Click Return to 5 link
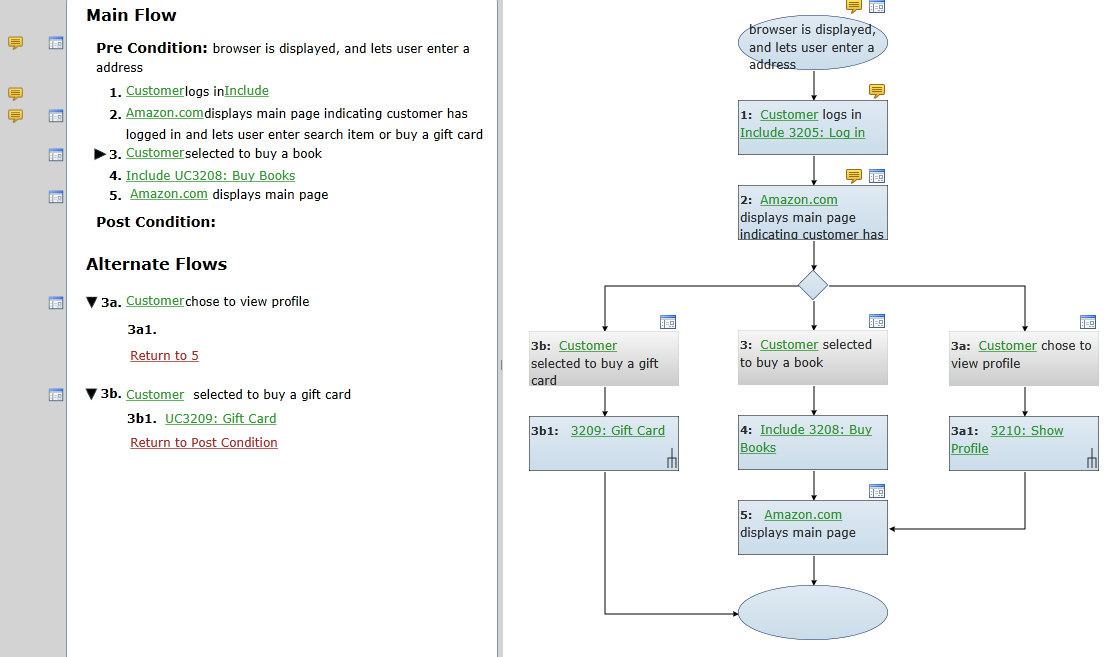Image resolution: width=1113 pixels, height=657 pixels. tap(164, 356)
